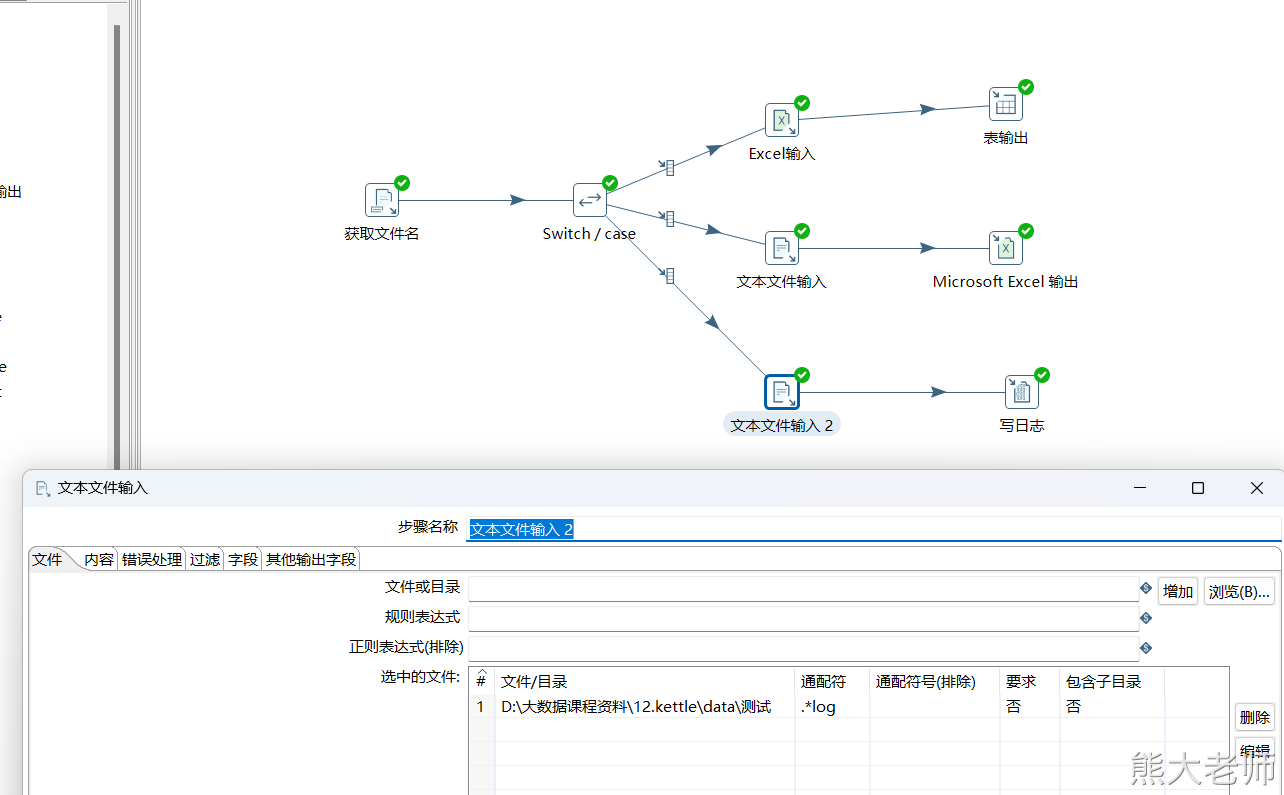Focus the 步骤名称 input field

(x=874, y=529)
